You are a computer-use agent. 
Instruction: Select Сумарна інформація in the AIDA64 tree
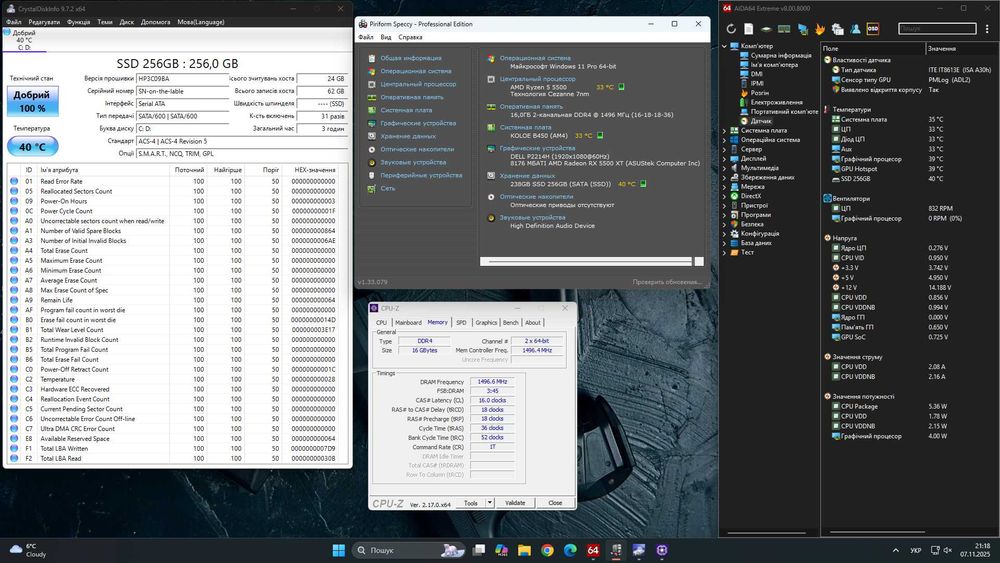pyautogui.click(x=781, y=55)
